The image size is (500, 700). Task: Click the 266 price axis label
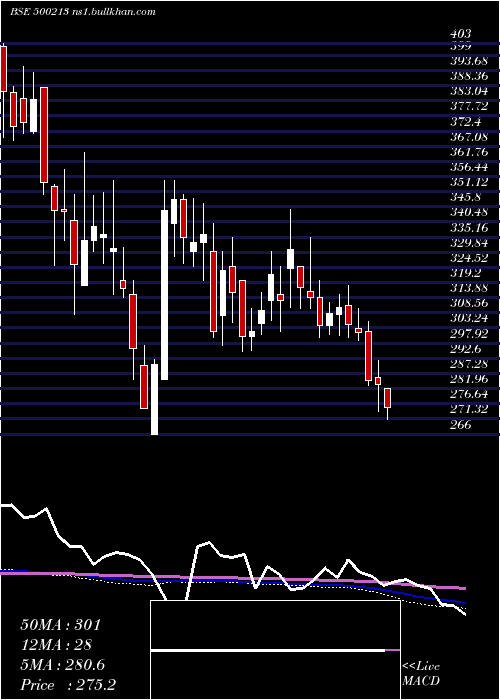tap(462, 425)
